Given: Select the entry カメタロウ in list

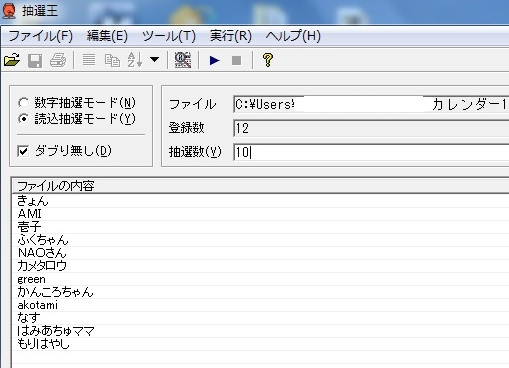Looking at the screenshot, I should 42,266.
